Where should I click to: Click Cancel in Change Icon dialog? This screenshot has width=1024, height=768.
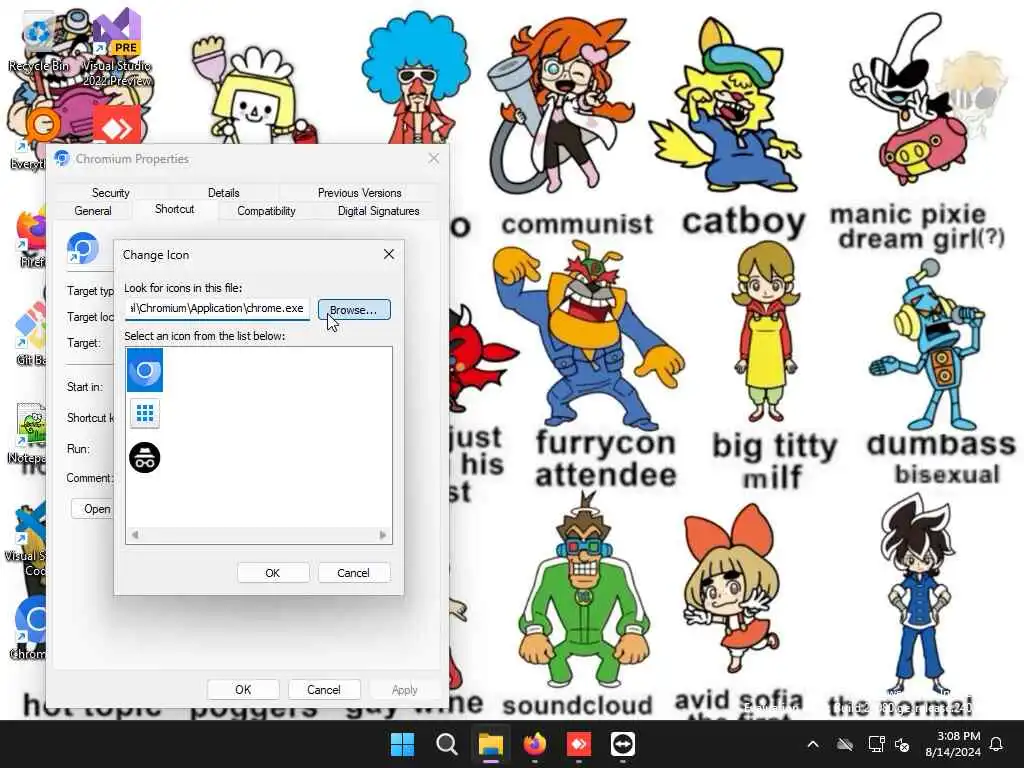[353, 573]
